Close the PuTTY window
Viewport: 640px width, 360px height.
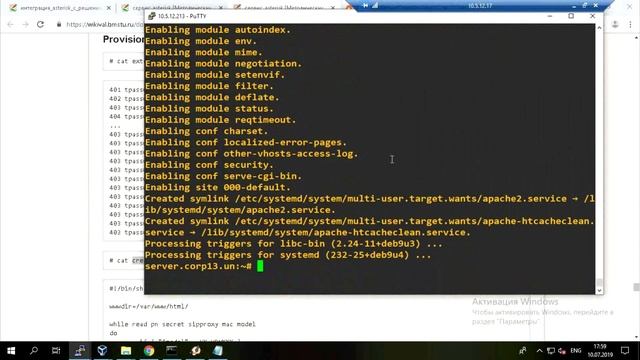pyautogui.click(x=593, y=16)
